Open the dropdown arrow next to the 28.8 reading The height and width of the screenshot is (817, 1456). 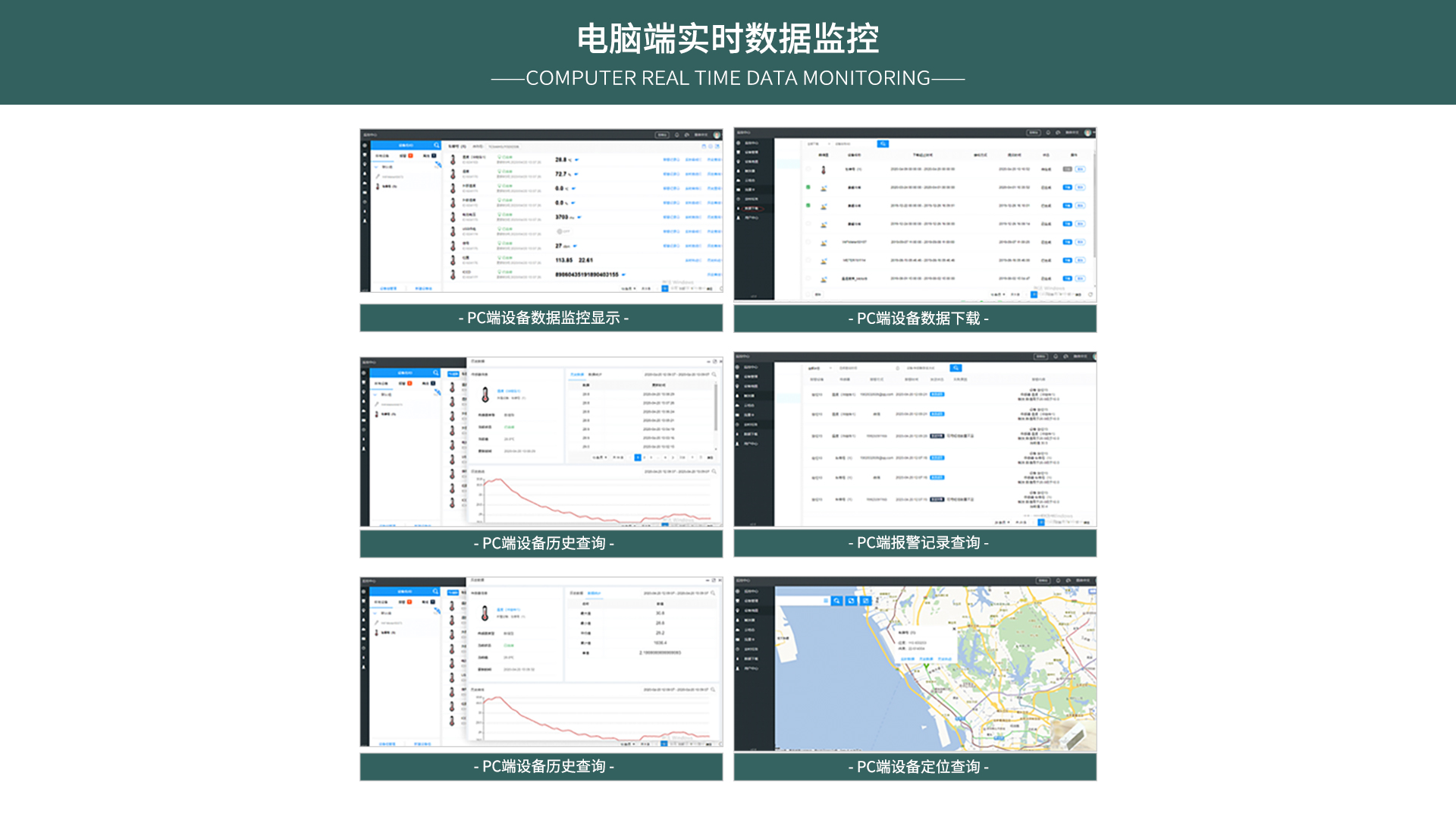click(577, 160)
